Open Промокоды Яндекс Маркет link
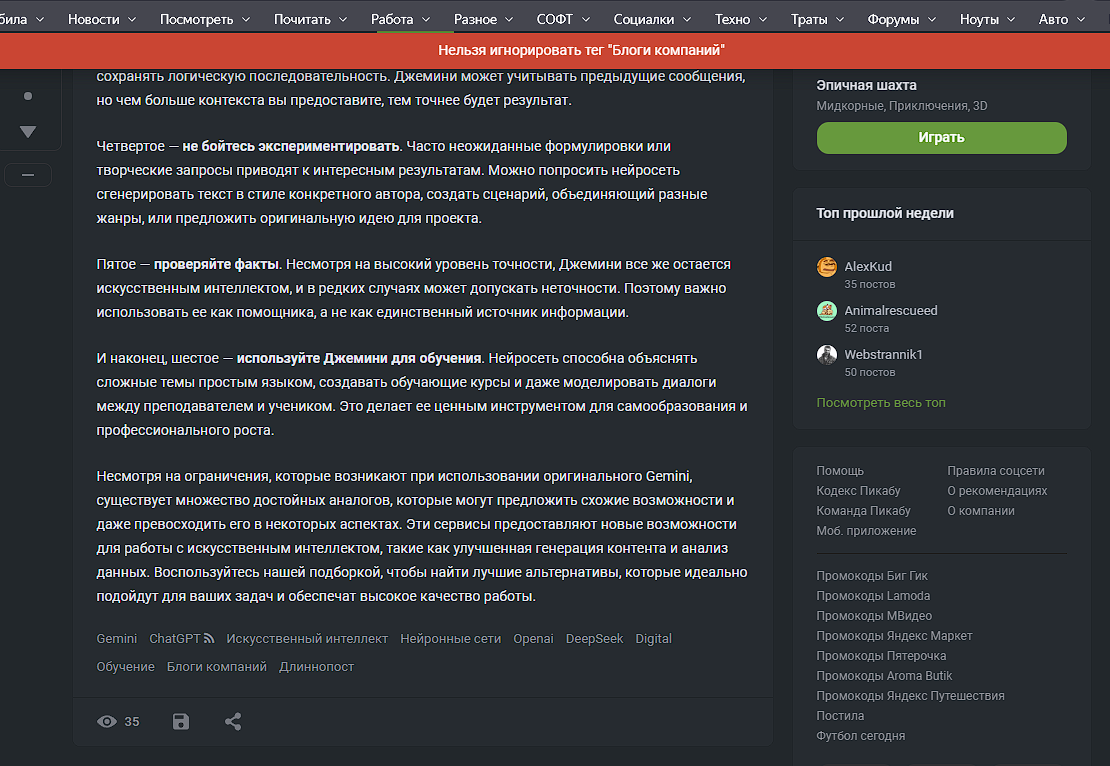The image size is (1110, 766). [894, 636]
